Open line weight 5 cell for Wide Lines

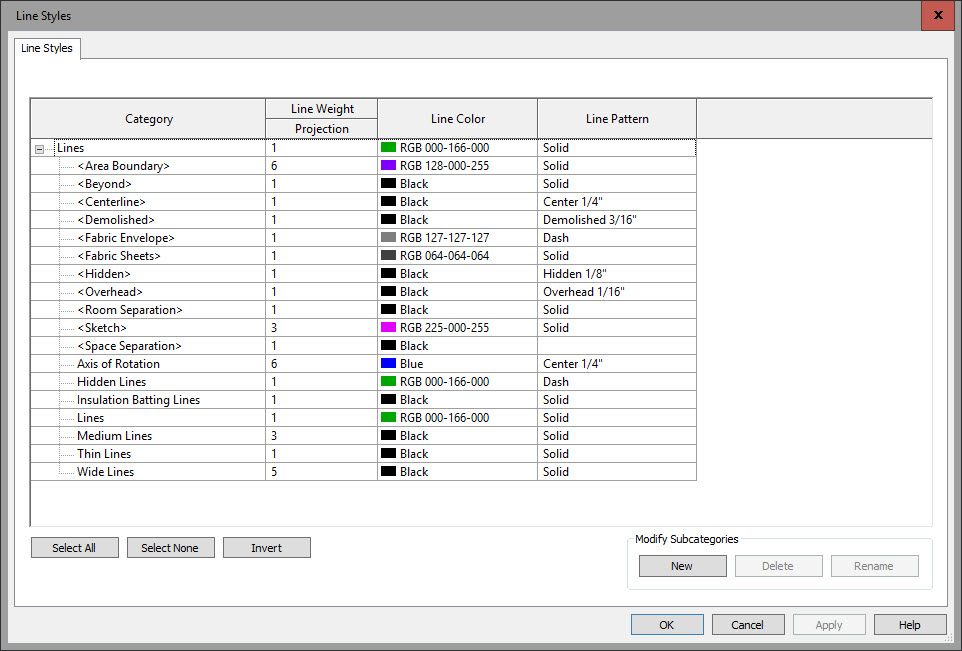(321, 472)
